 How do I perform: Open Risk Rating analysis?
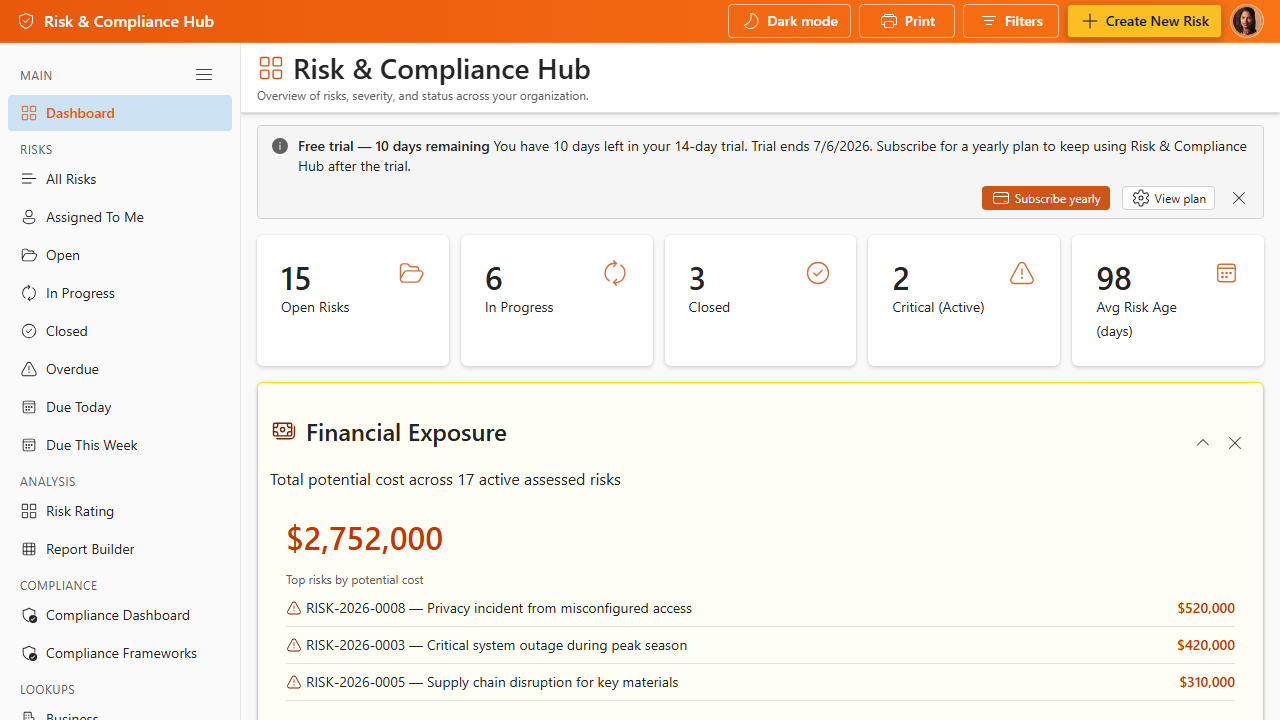[120, 511]
